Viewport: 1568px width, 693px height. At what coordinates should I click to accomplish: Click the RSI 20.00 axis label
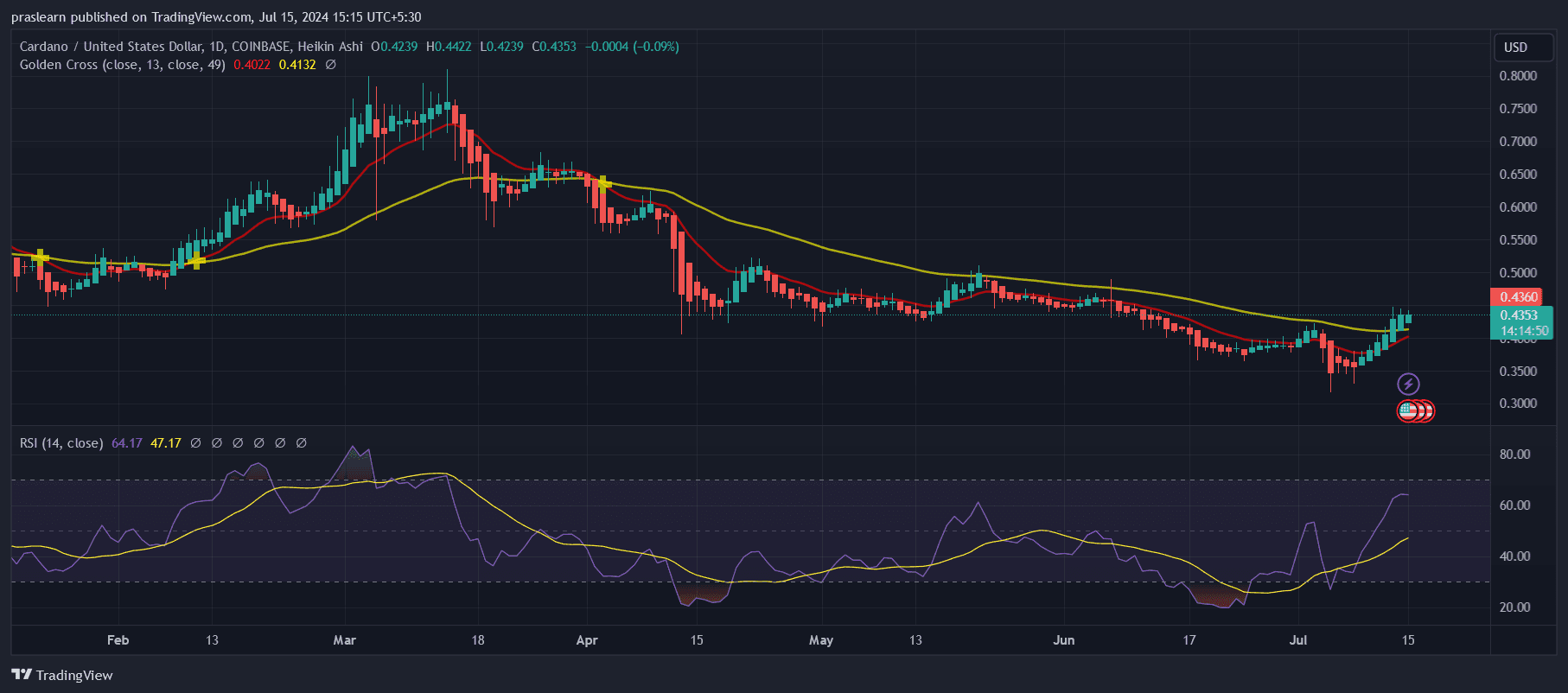[x=1514, y=607]
